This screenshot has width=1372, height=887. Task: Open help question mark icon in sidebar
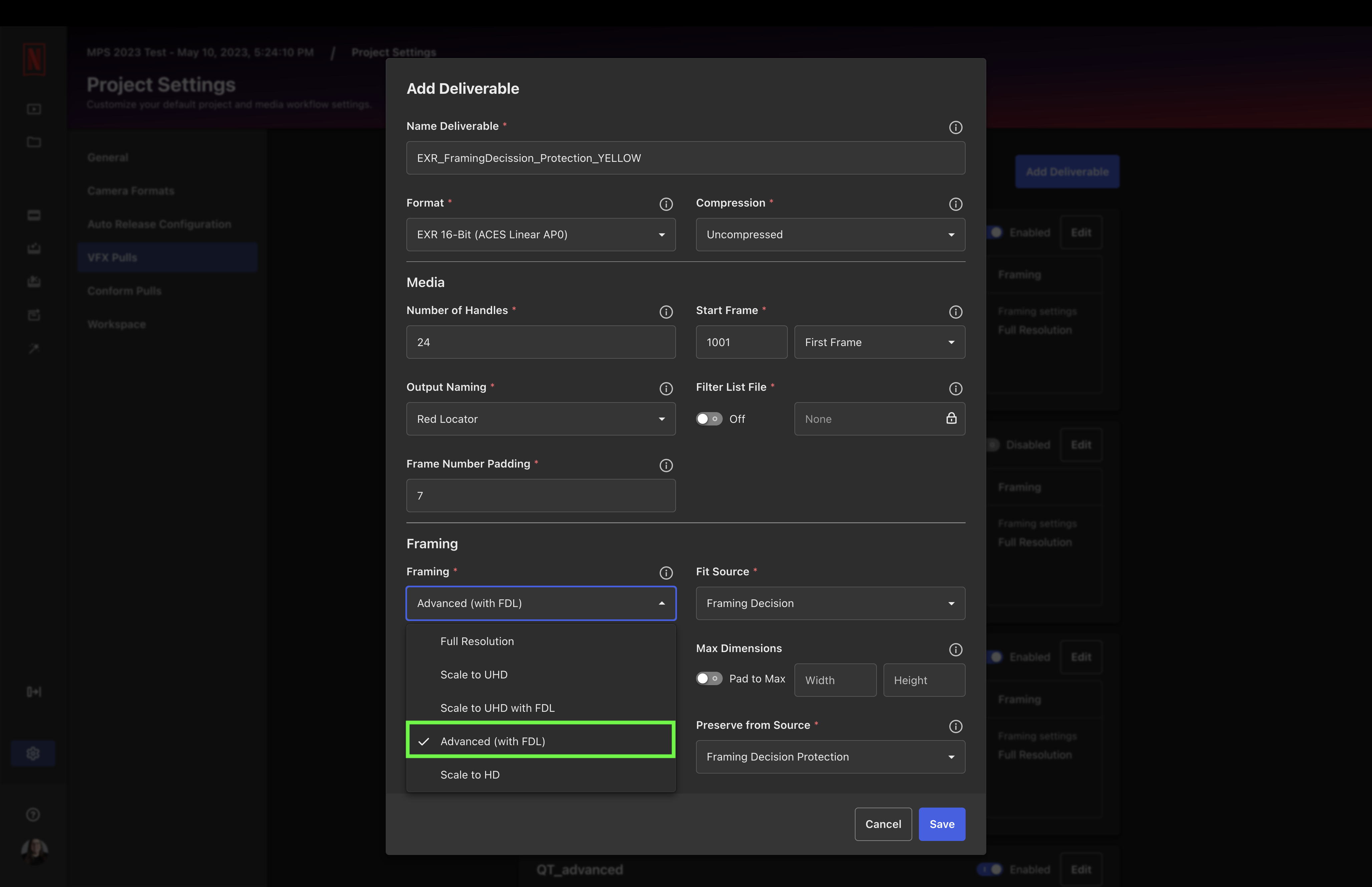click(33, 815)
